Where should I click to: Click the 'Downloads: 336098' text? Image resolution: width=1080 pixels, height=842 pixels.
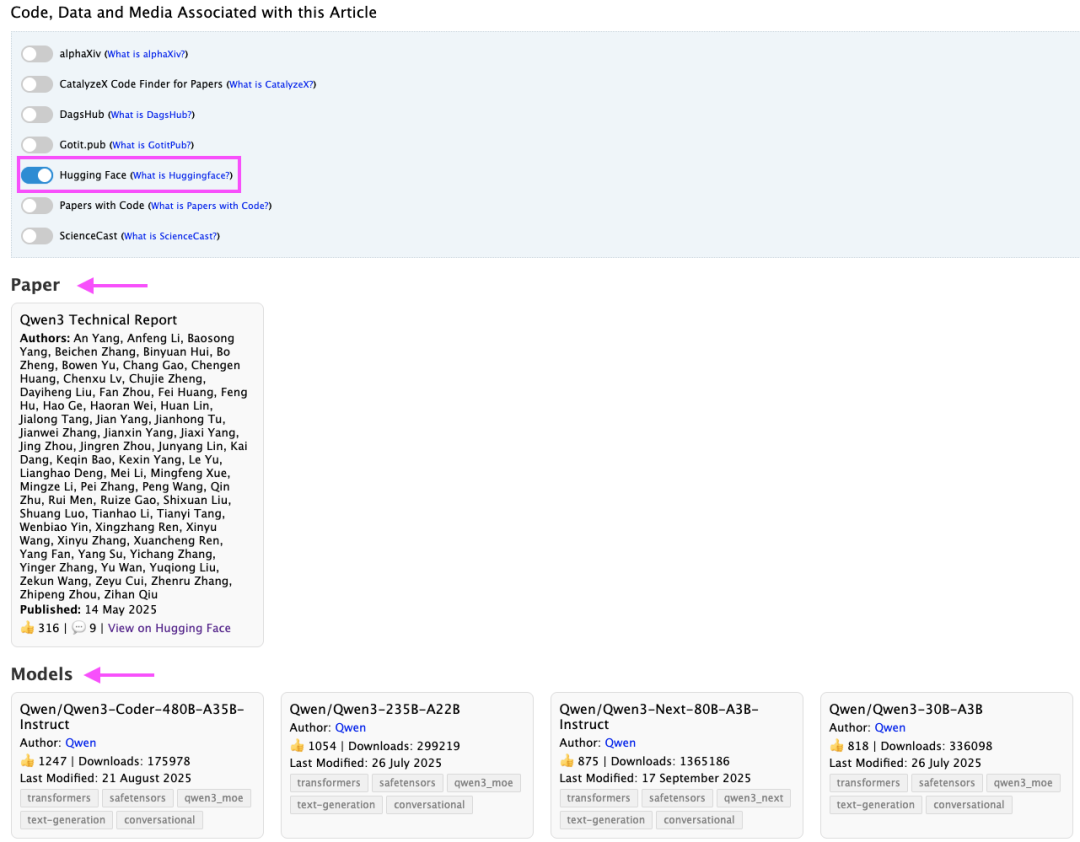[937, 746]
